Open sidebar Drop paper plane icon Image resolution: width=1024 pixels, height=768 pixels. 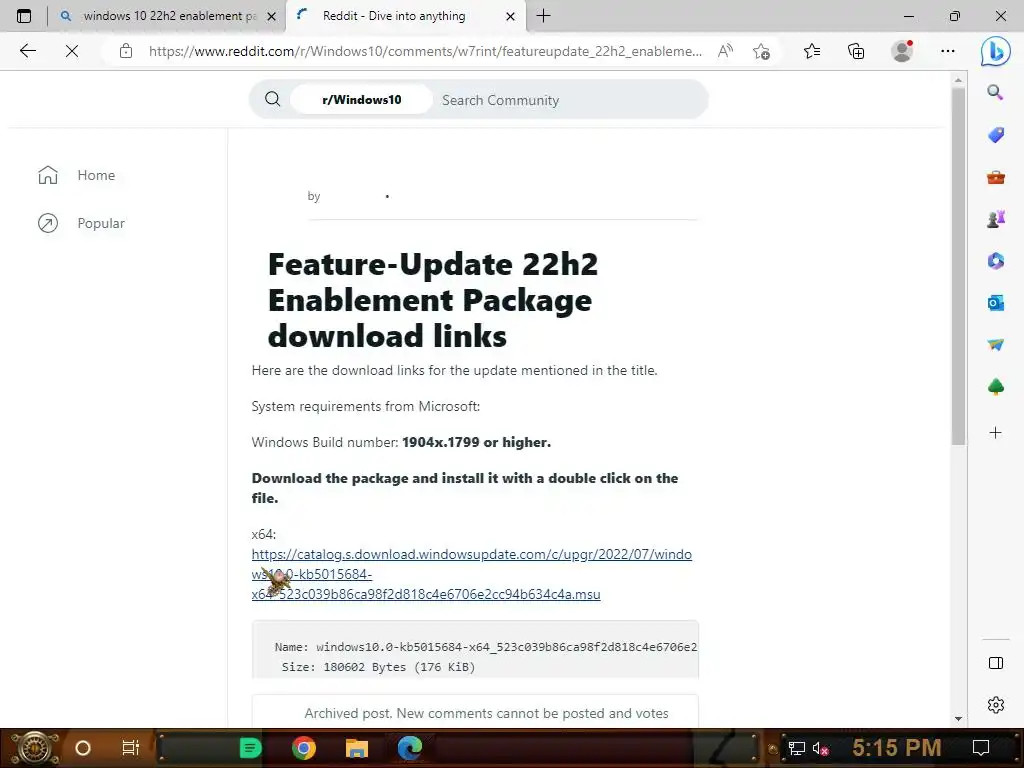point(995,344)
